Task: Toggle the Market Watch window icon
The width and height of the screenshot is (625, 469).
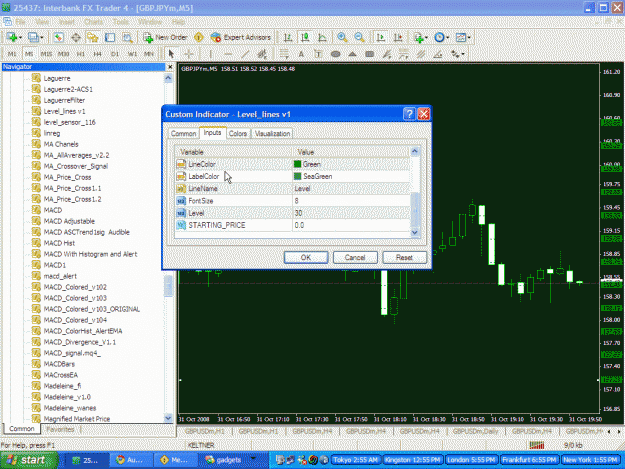Action: pyautogui.click(x=58, y=37)
